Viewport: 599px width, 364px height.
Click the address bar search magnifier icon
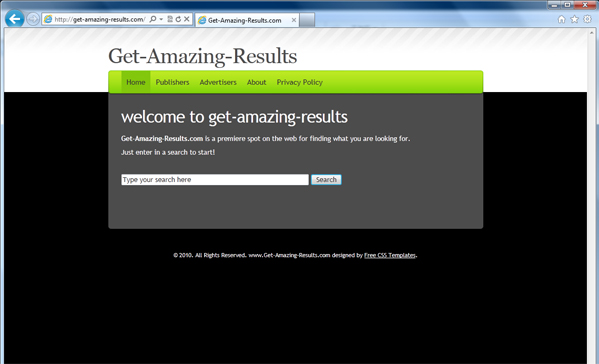coord(153,19)
